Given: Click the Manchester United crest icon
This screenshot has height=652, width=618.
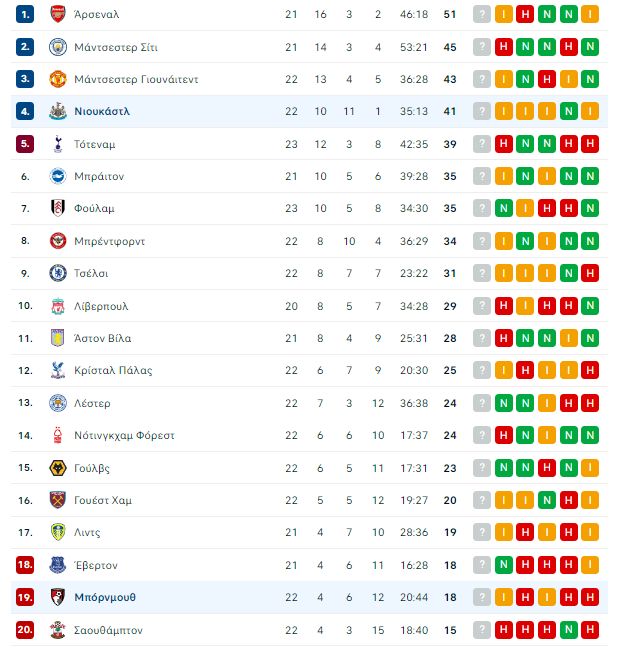Looking at the screenshot, I should click(x=58, y=79).
